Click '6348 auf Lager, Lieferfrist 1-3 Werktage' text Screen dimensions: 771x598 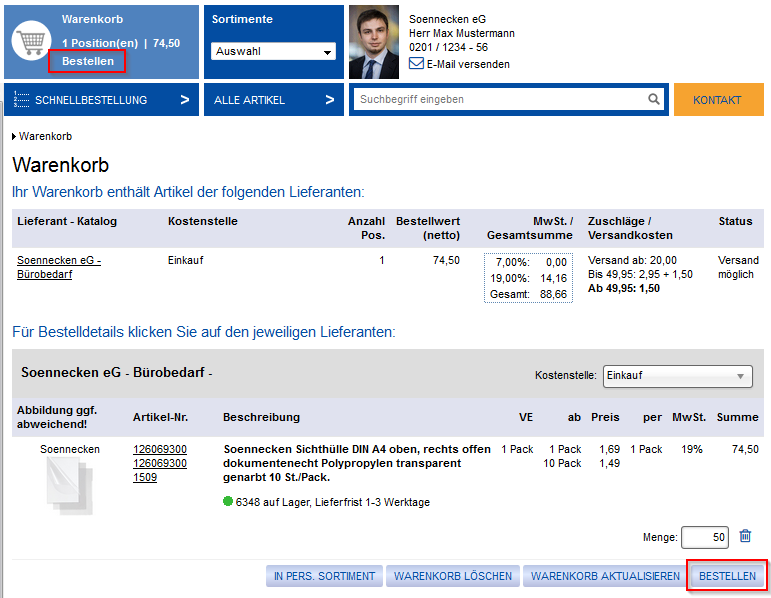[x=332, y=502]
